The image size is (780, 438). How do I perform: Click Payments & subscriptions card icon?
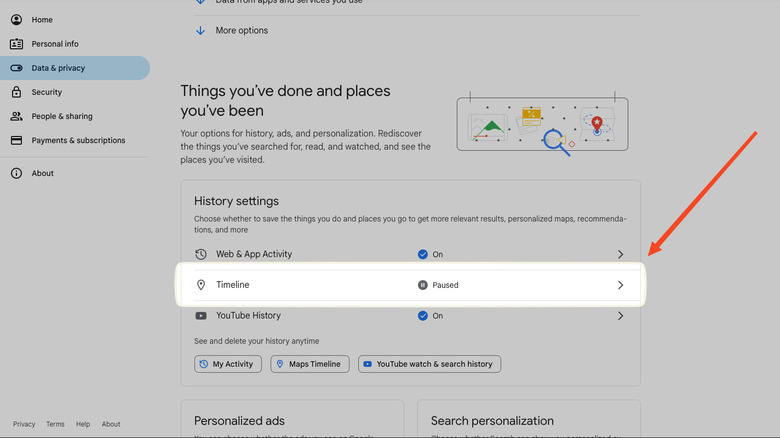coord(16,141)
